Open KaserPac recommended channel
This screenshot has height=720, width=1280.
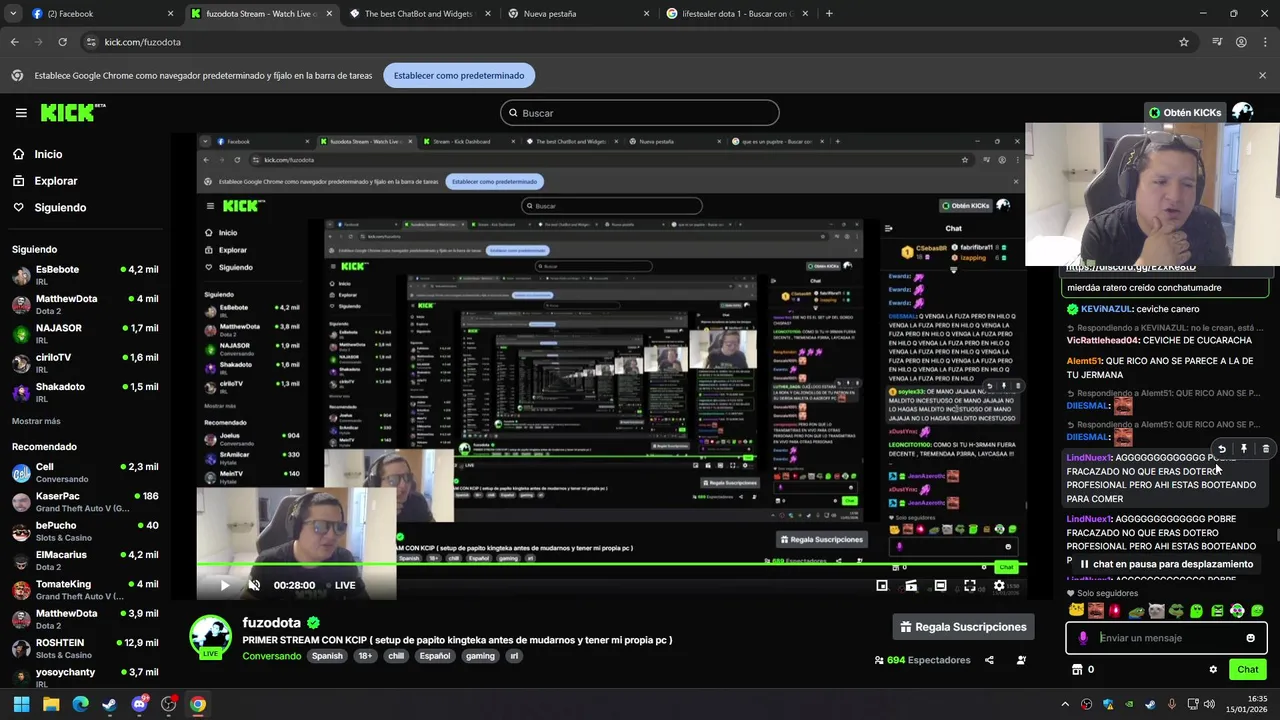tap(85, 502)
